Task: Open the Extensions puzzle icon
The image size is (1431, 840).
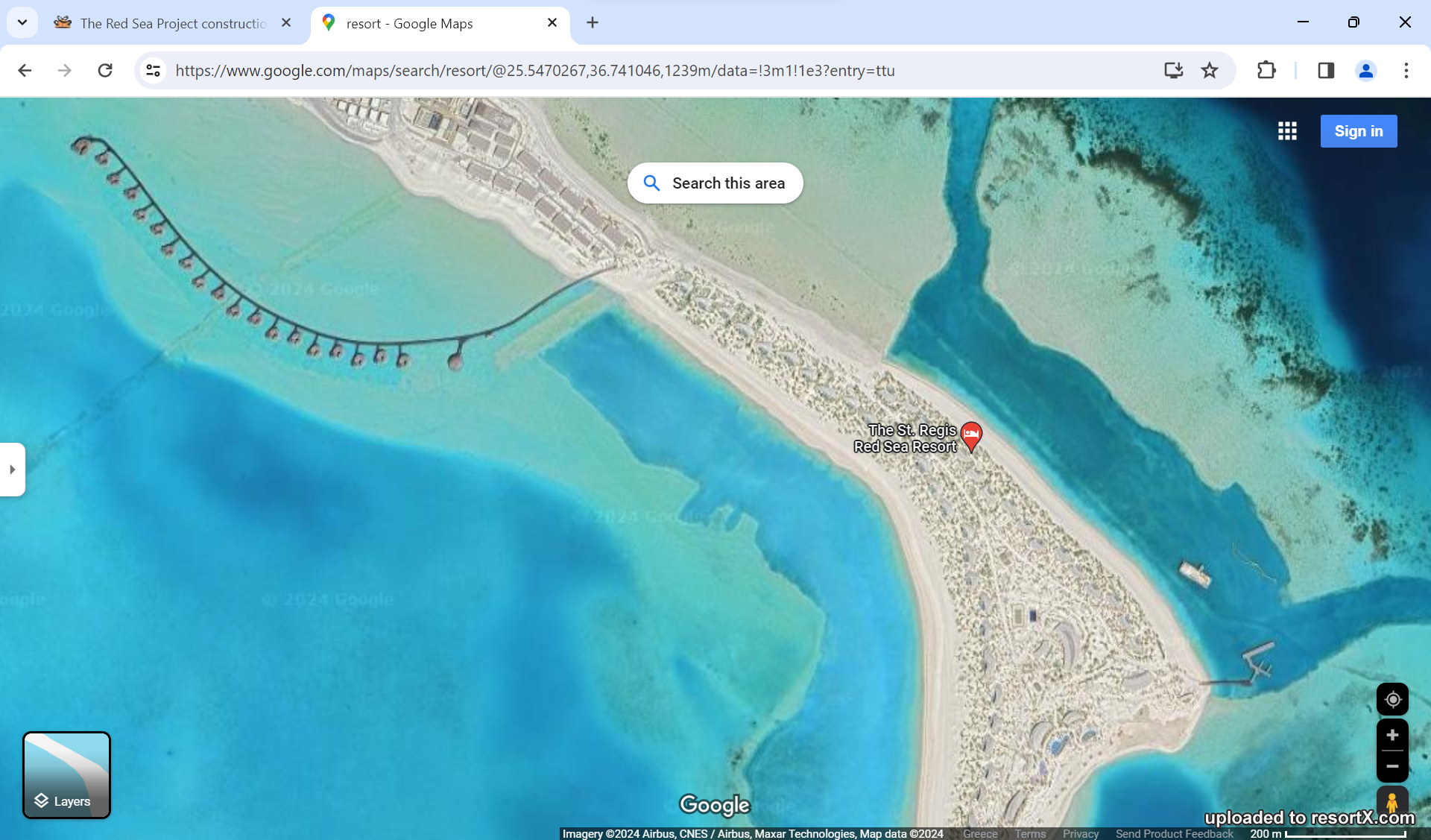Action: [x=1266, y=70]
